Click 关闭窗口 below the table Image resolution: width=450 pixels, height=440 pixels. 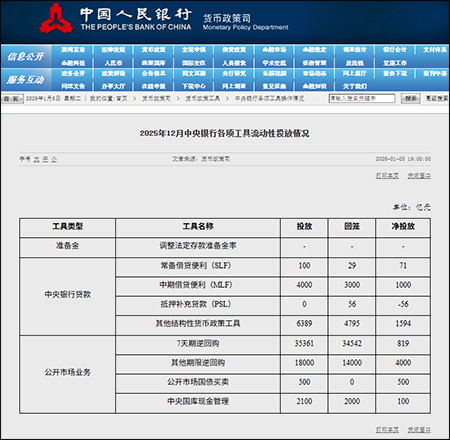[x=419, y=430]
